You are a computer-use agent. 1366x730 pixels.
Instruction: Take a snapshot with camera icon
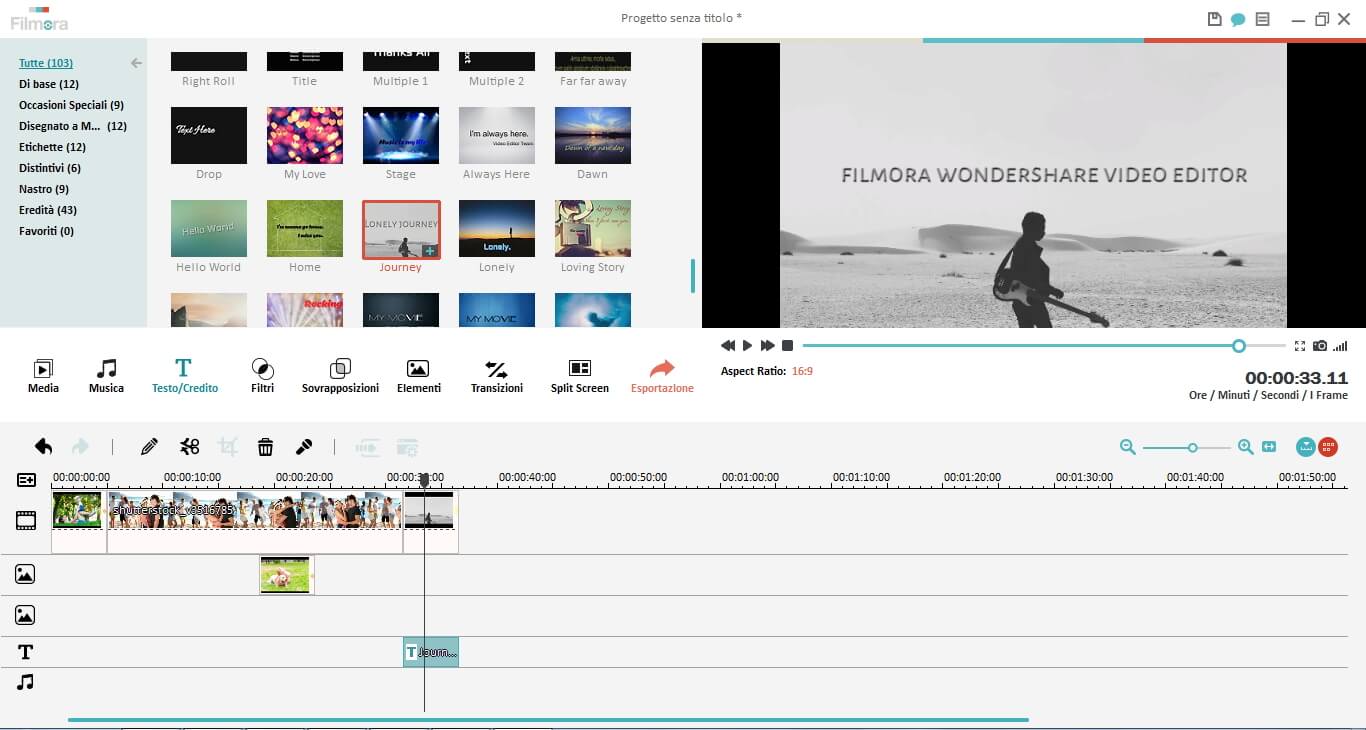[1320, 345]
